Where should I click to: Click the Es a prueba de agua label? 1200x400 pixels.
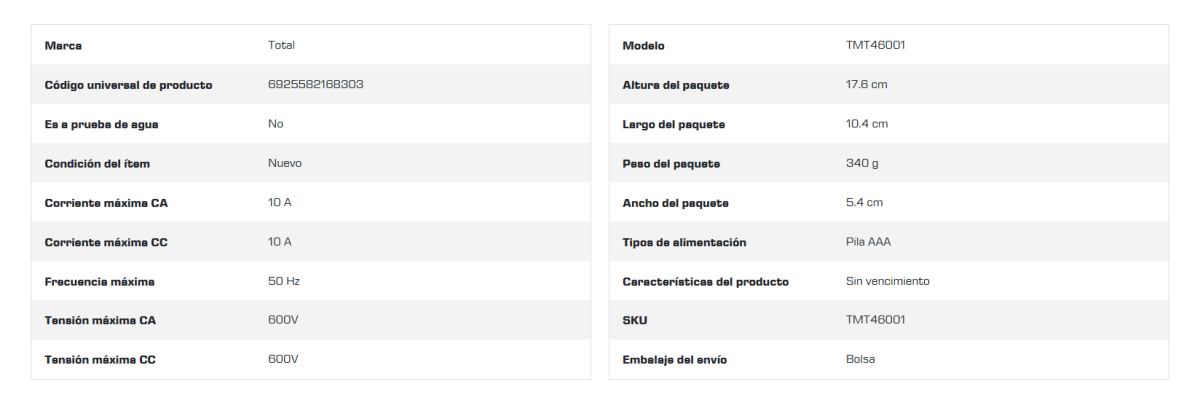(101, 124)
